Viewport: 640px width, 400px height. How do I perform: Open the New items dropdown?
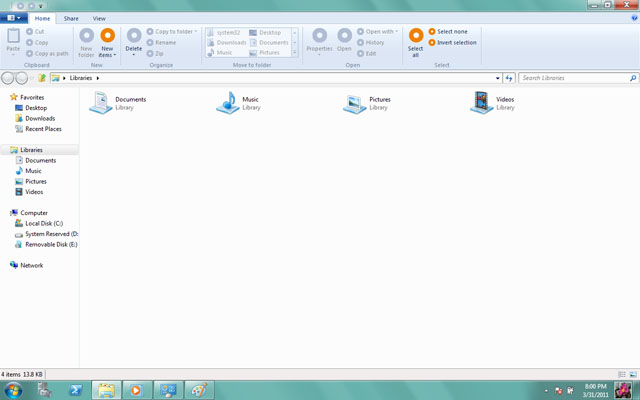[107, 41]
